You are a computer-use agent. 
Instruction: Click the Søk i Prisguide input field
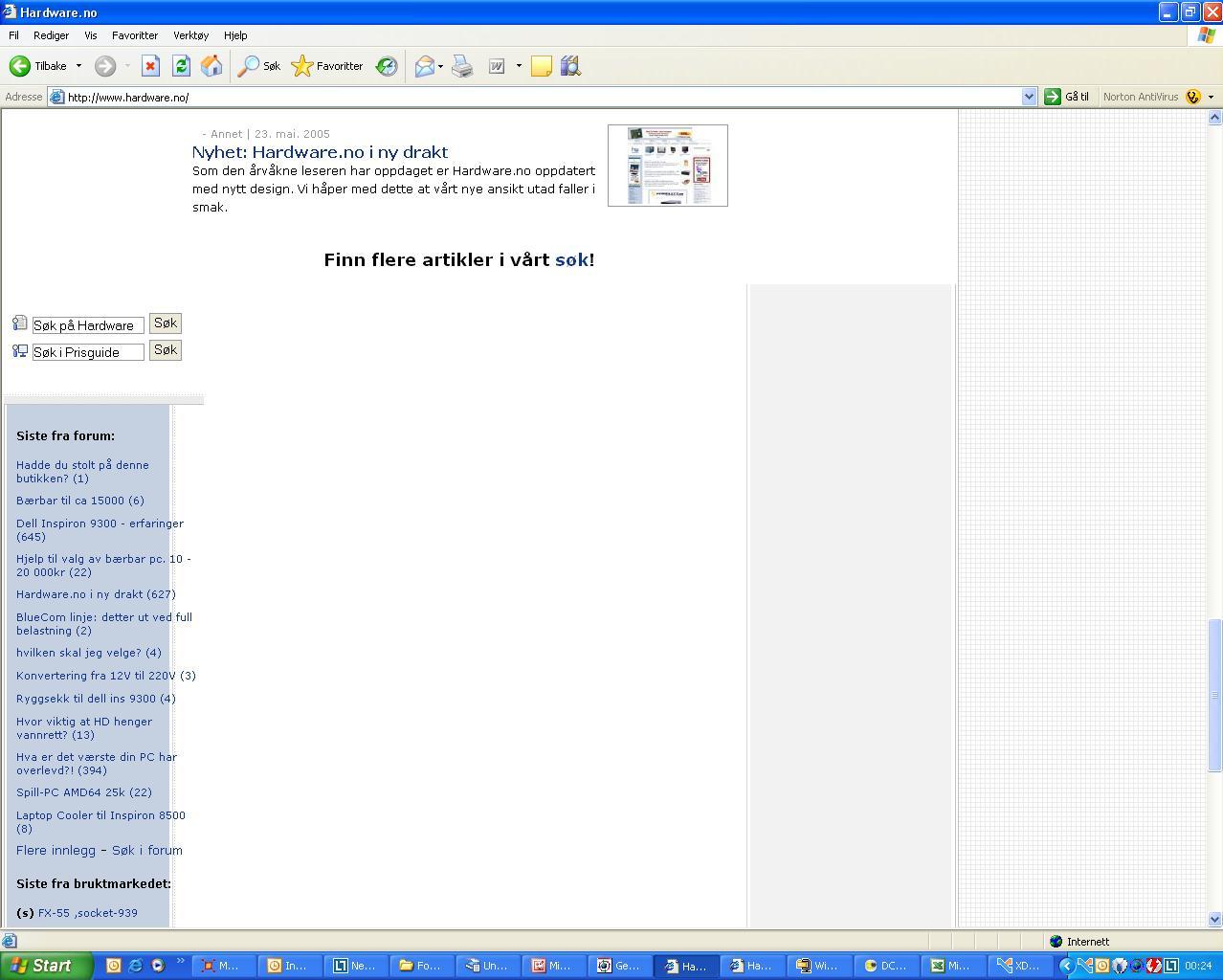pos(88,352)
